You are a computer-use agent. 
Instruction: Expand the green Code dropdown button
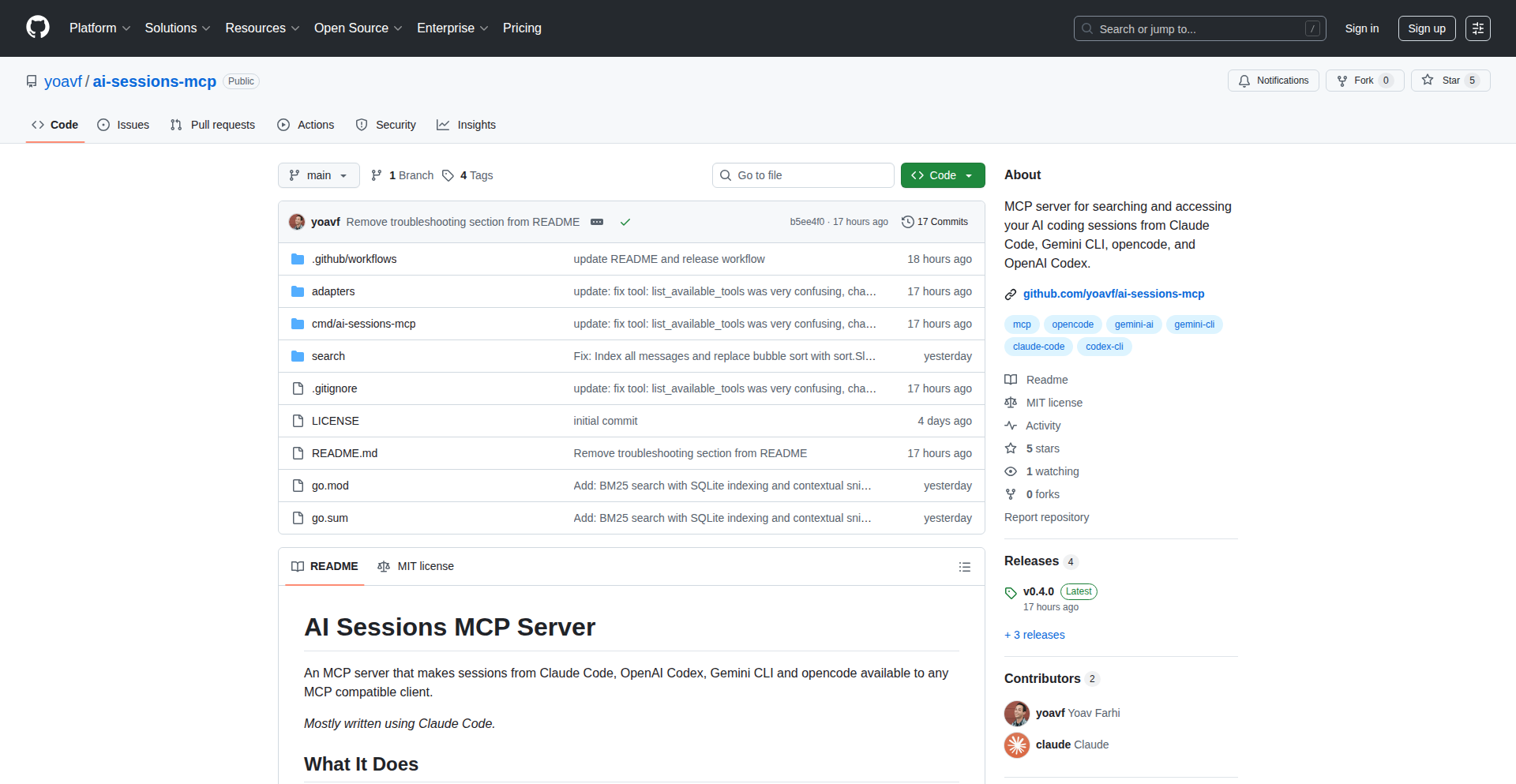[942, 175]
